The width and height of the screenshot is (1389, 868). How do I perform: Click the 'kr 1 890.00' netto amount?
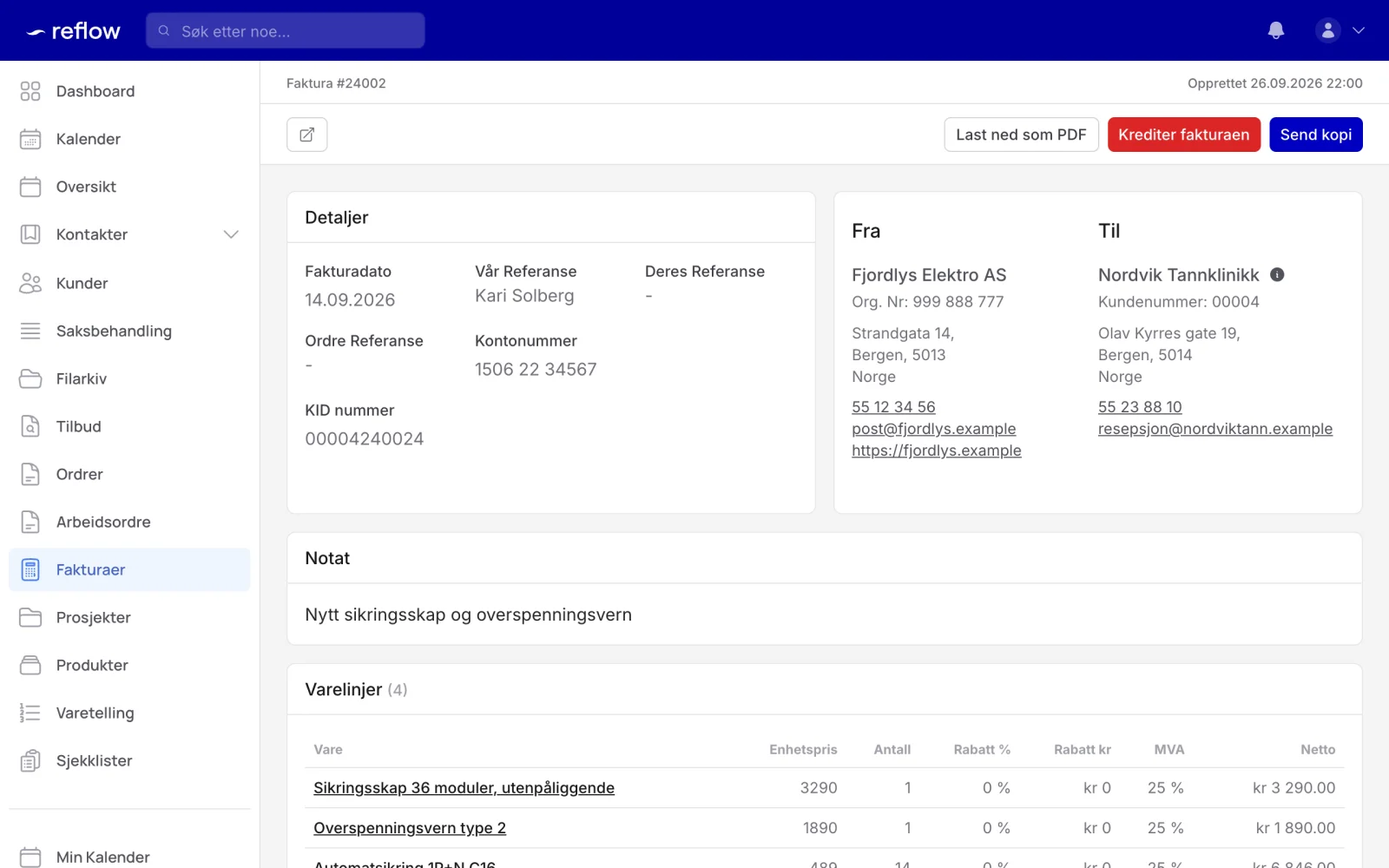(1295, 828)
